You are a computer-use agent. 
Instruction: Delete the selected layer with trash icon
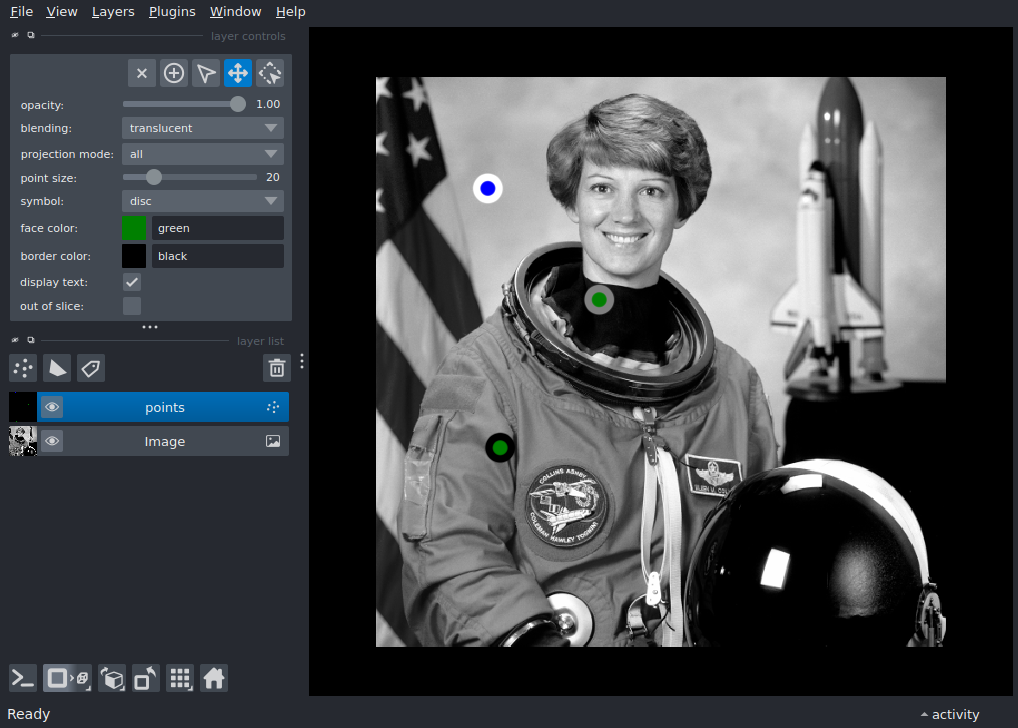coord(276,368)
